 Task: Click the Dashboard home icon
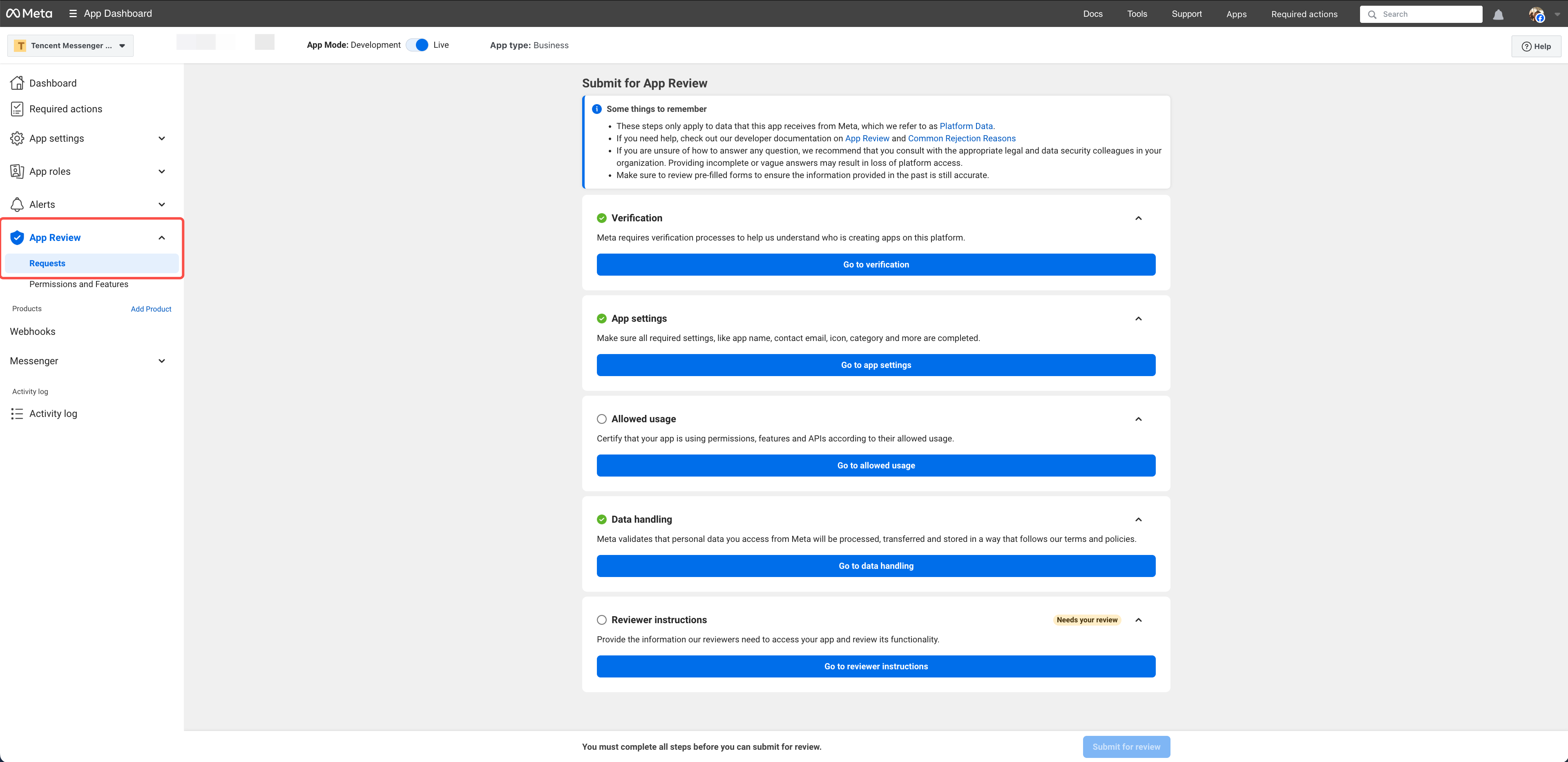coord(17,83)
